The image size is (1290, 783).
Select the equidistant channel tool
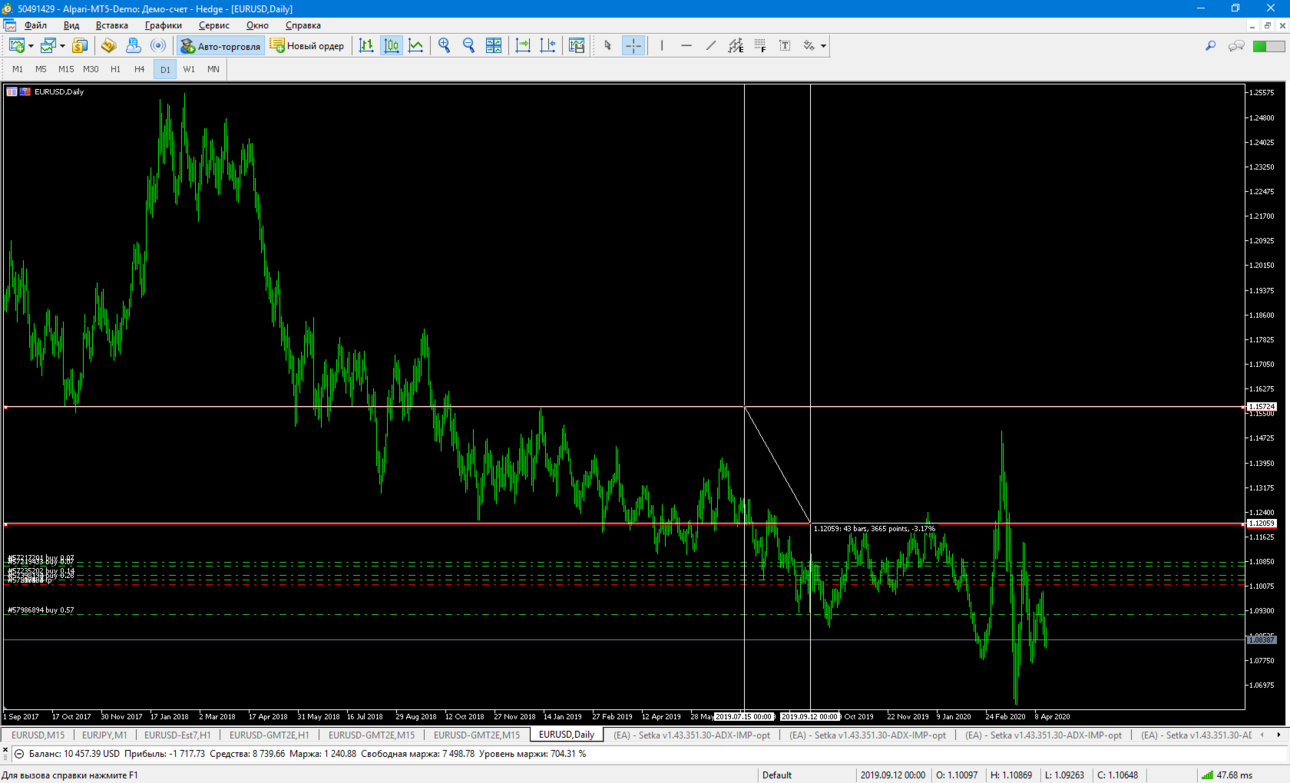[x=736, y=46]
